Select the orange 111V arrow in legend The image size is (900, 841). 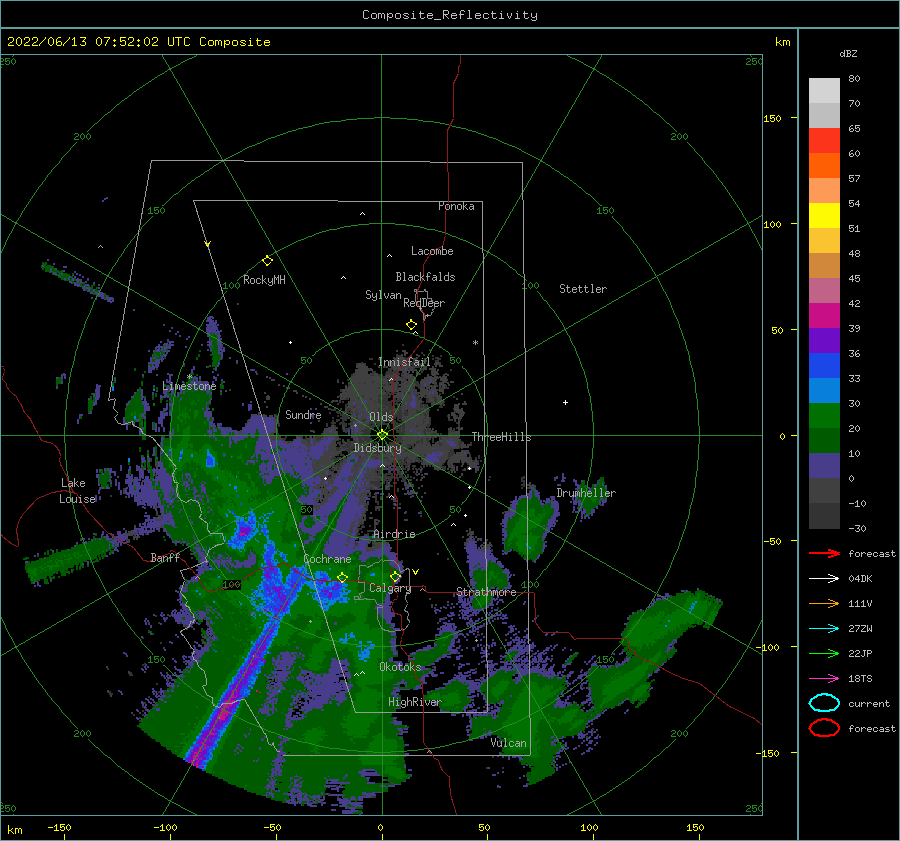click(x=824, y=603)
